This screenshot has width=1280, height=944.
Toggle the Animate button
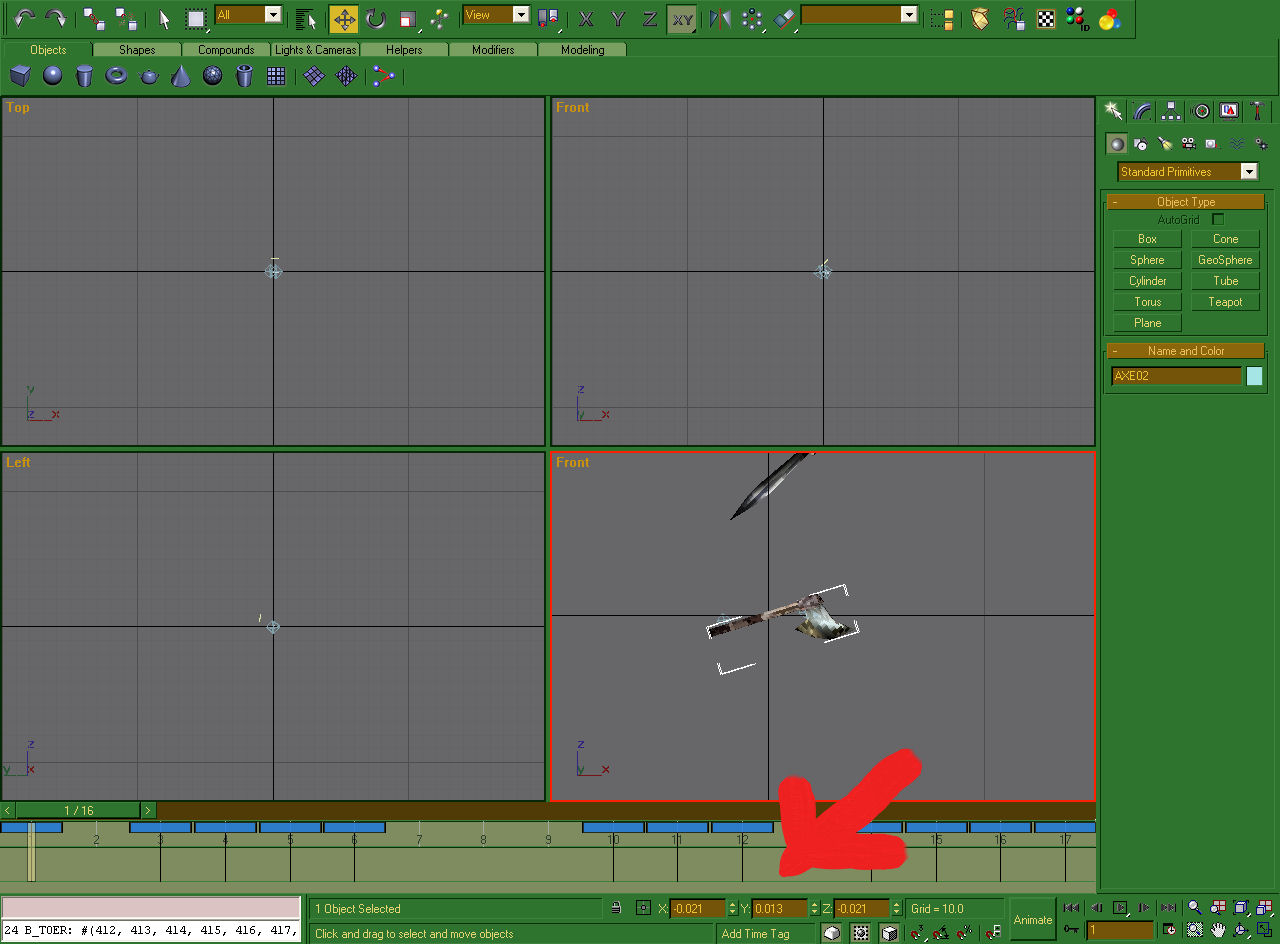[x=1033, y=920]
